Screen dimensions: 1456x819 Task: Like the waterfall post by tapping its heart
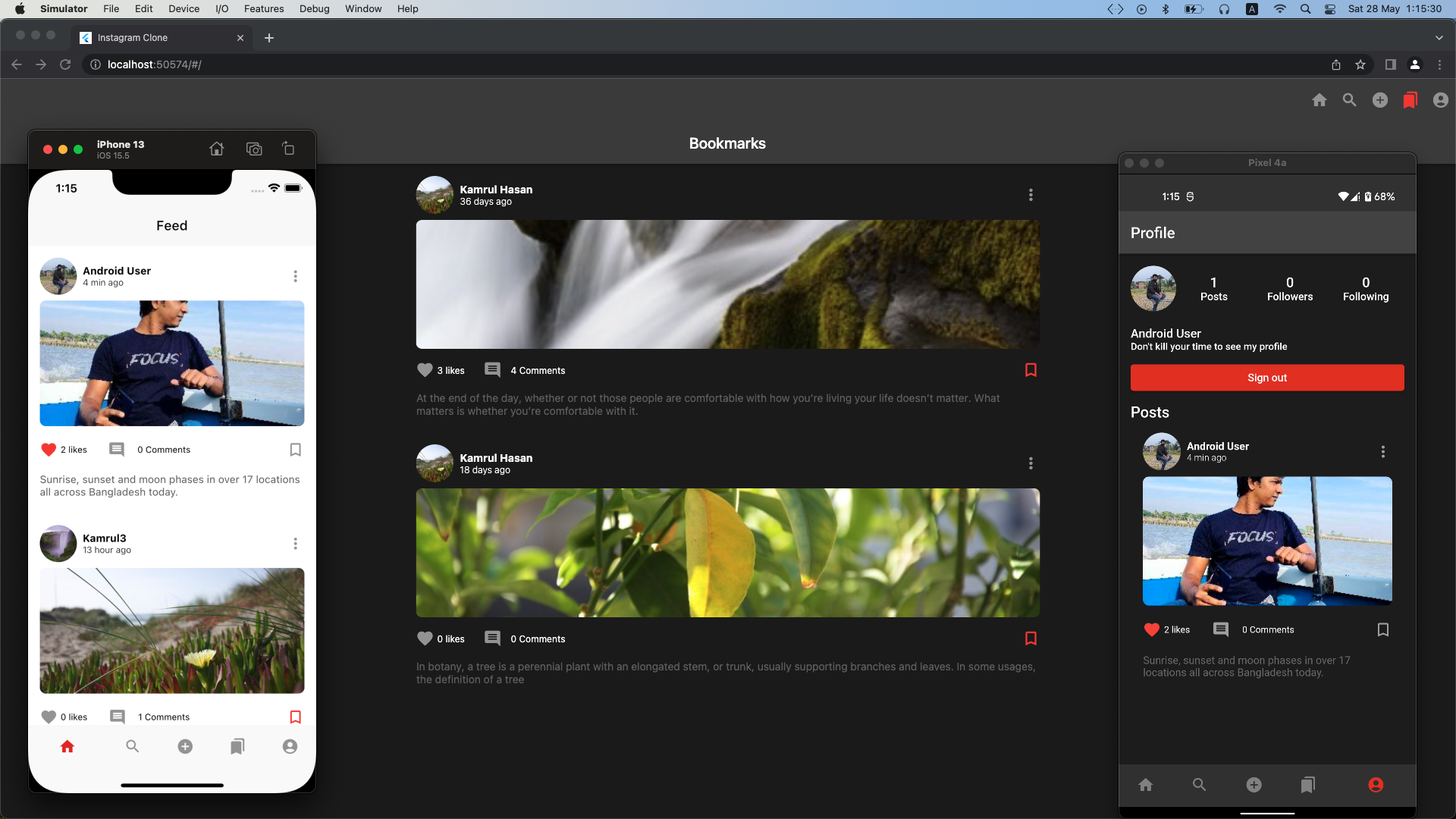coord(424,369)
